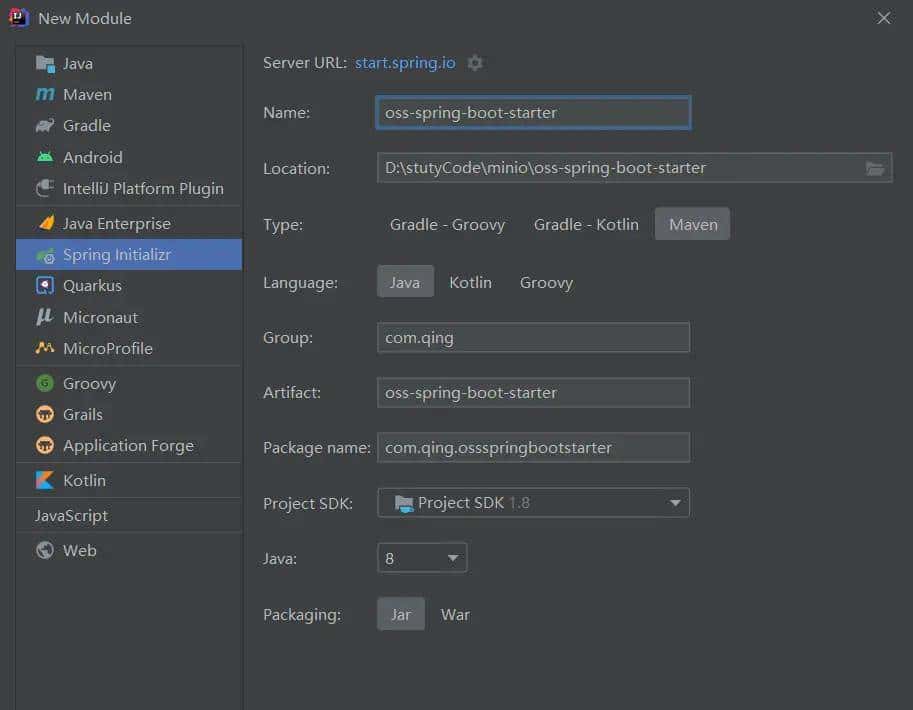Switch language to Kotlin
Image resolution: width=913 pixels, height=710 pixels.
click(470, 283)
